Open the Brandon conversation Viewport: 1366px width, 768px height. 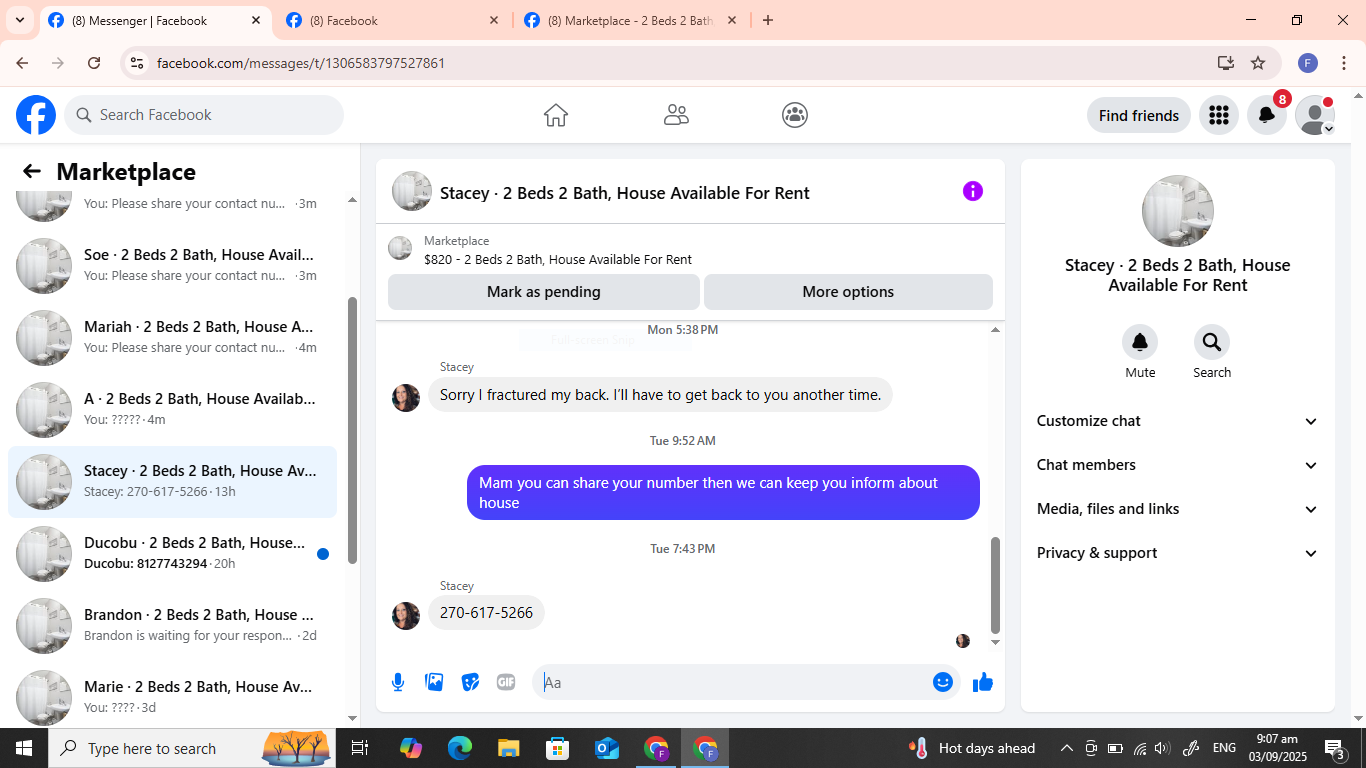(172, 626)
